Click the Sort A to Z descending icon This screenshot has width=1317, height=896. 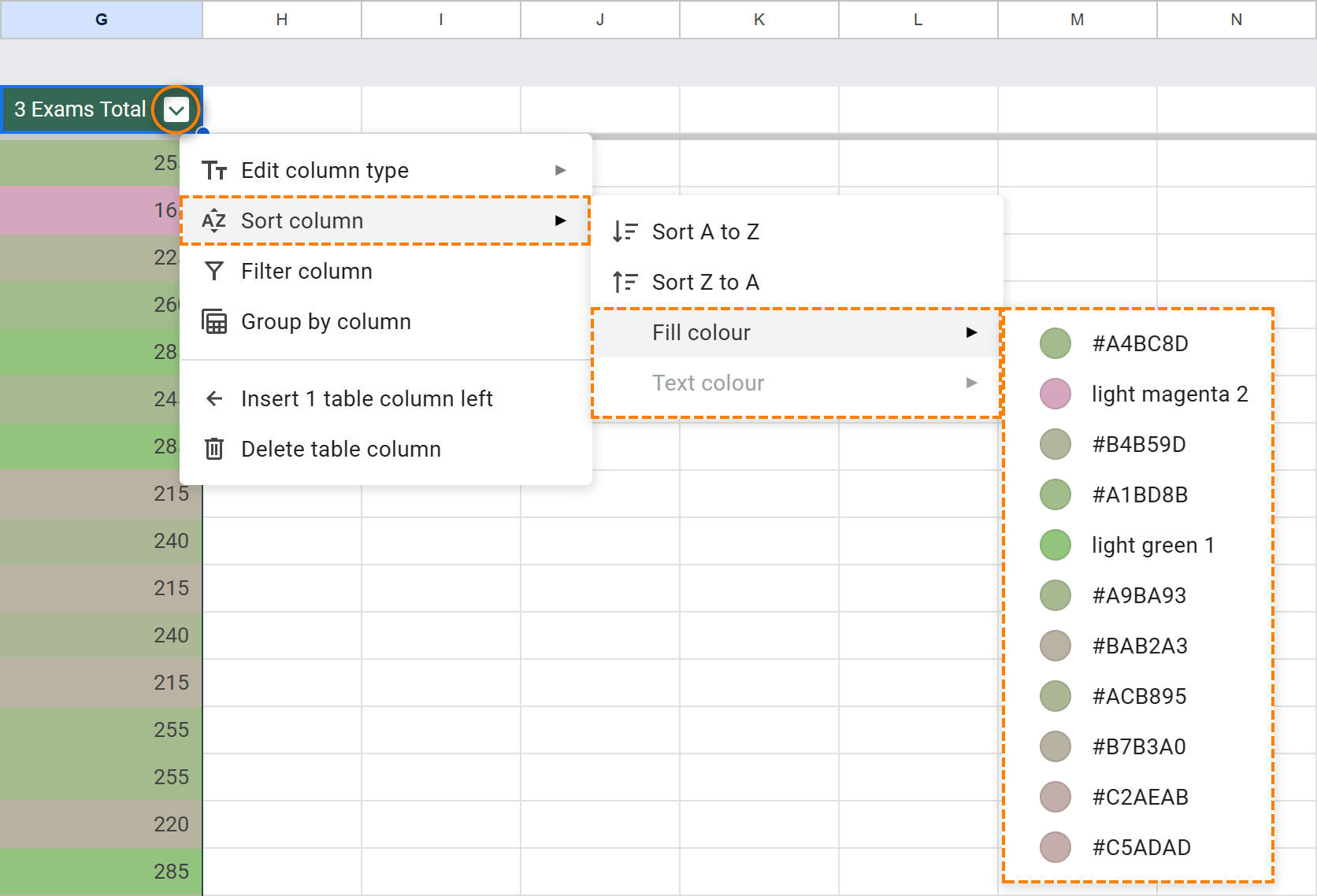(x=625, y=231)
